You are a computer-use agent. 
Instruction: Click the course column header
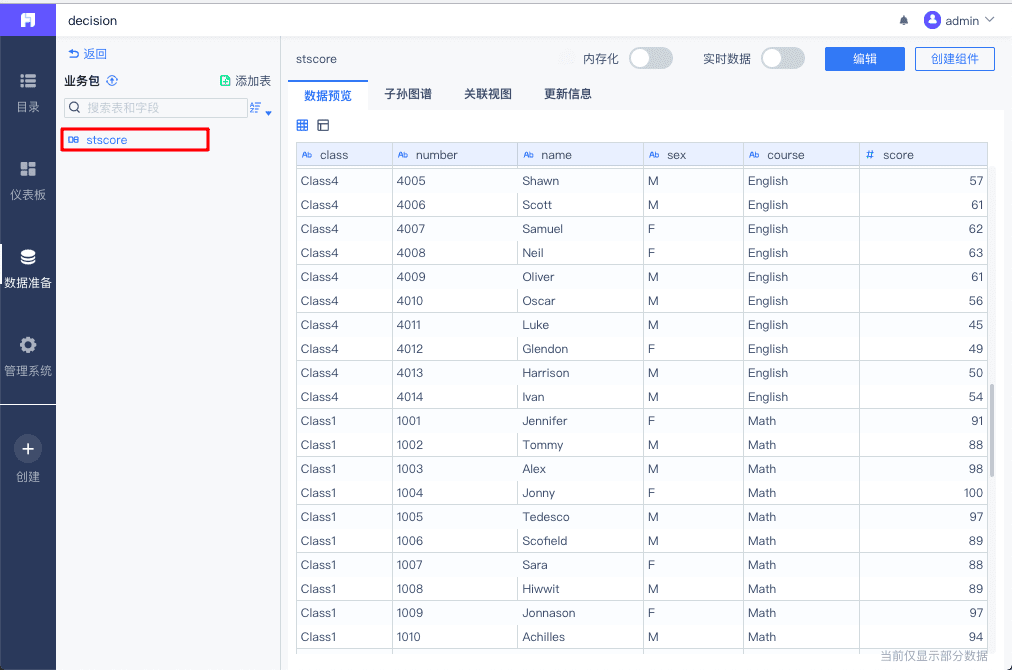(x=802, y=155)
